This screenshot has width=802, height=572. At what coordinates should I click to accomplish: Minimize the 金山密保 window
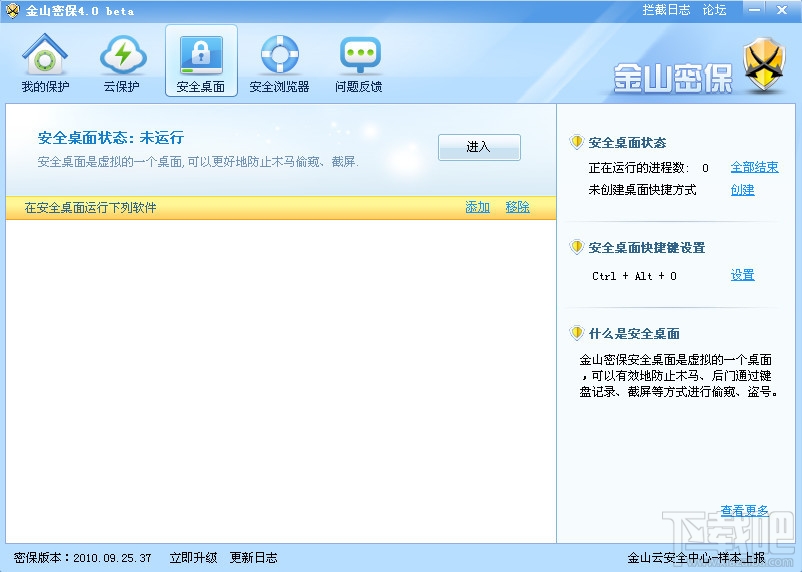coord(754,10)
